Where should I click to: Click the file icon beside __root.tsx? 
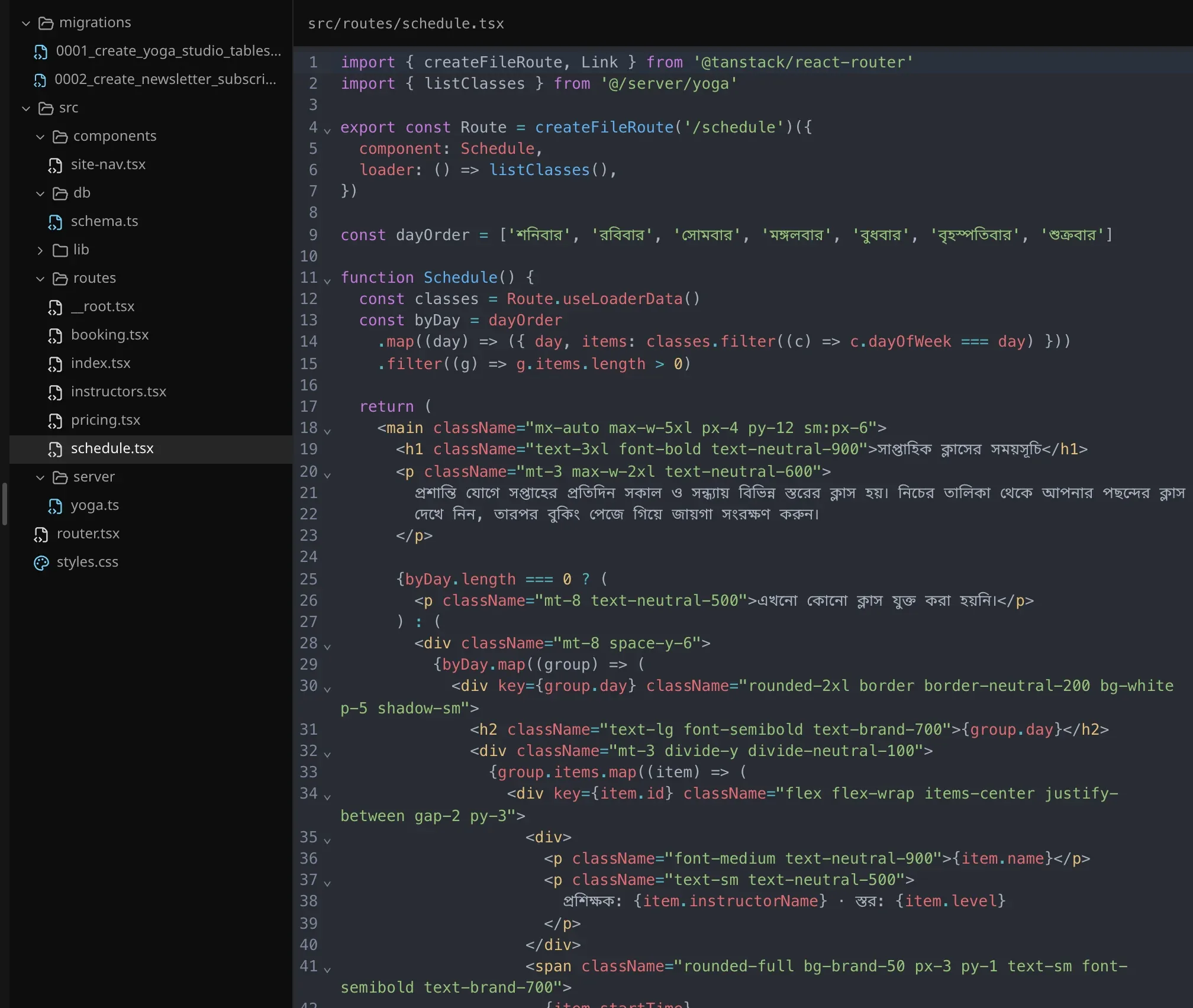55,308
